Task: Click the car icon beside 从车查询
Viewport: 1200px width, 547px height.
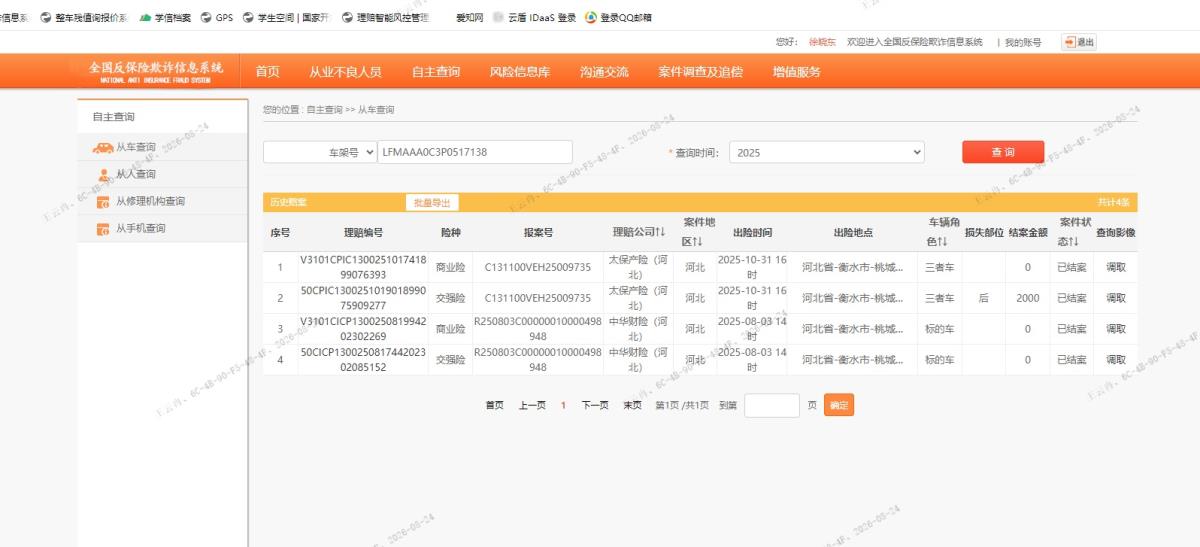Action: click(103, 148)
